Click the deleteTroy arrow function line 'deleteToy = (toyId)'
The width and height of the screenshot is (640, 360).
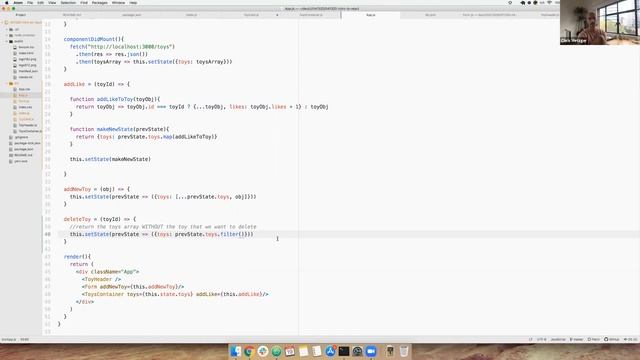coord(100,219)
